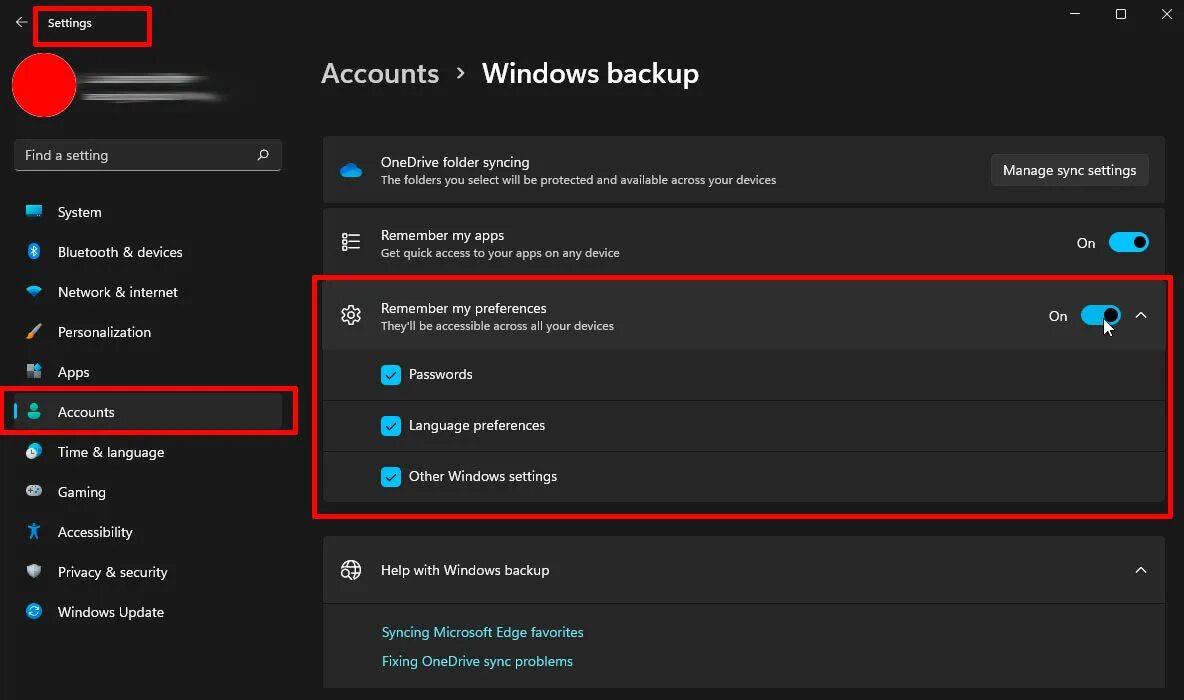
Task: Click the Bluetooth icon in sidebar
Action: pyautogui.click(x=34, y=251)
